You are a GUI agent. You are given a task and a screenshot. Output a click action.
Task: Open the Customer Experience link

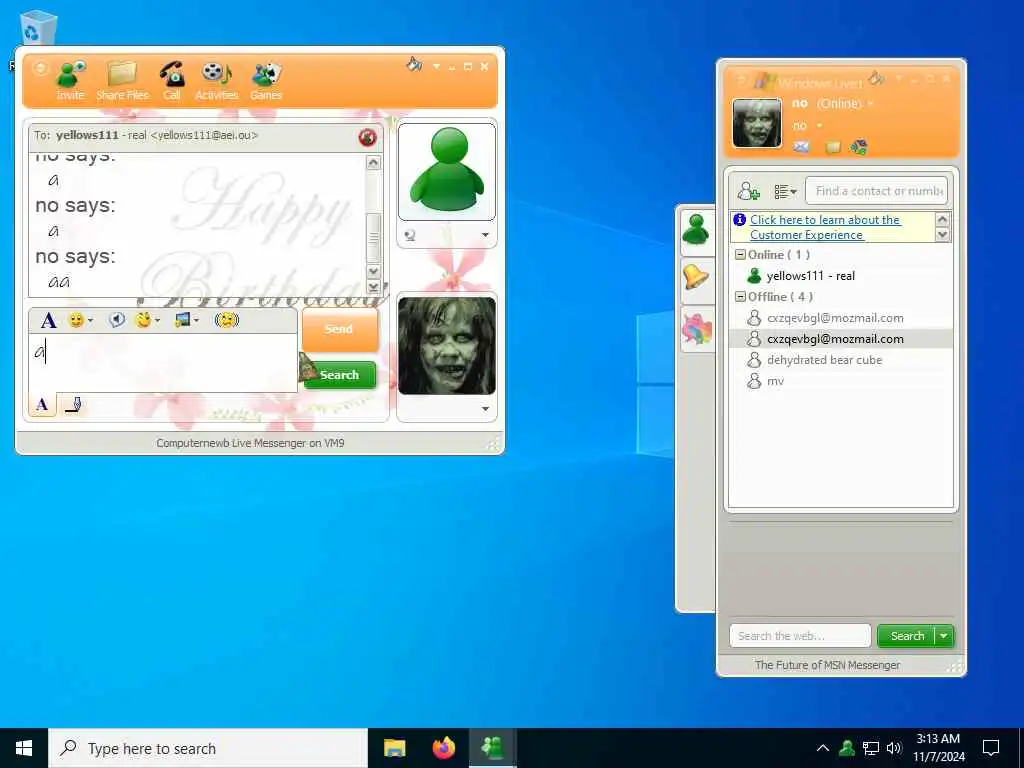click(825, 227)
